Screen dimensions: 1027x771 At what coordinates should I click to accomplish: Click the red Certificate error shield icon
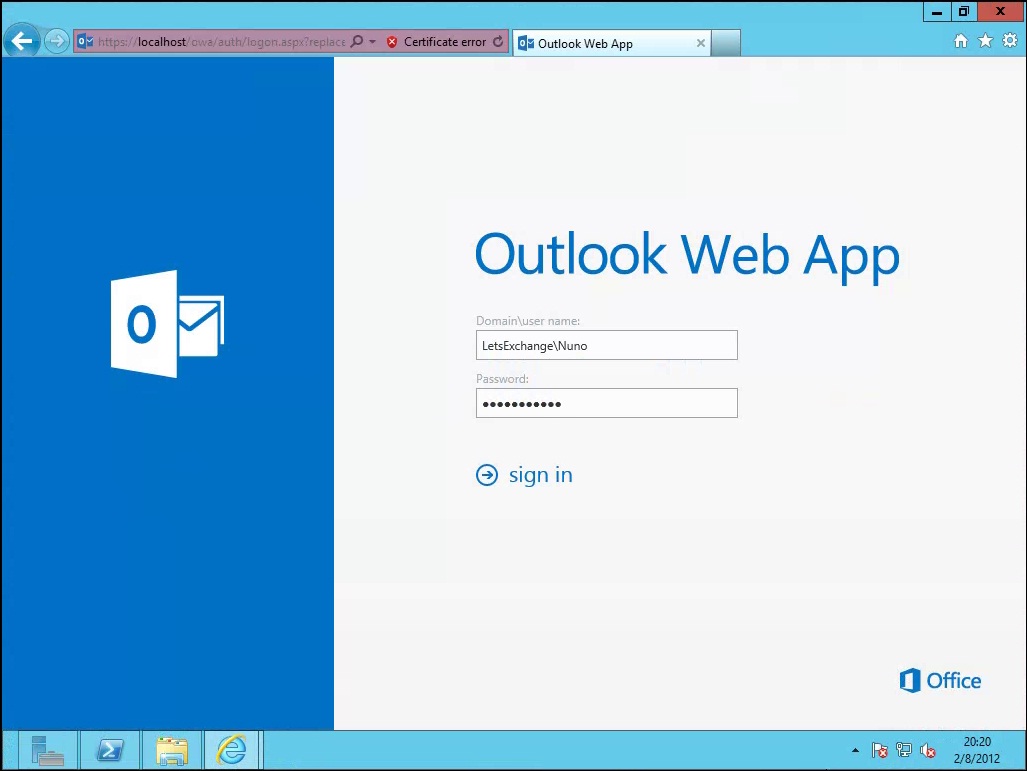pyautogui.click(x=392, y=42)
